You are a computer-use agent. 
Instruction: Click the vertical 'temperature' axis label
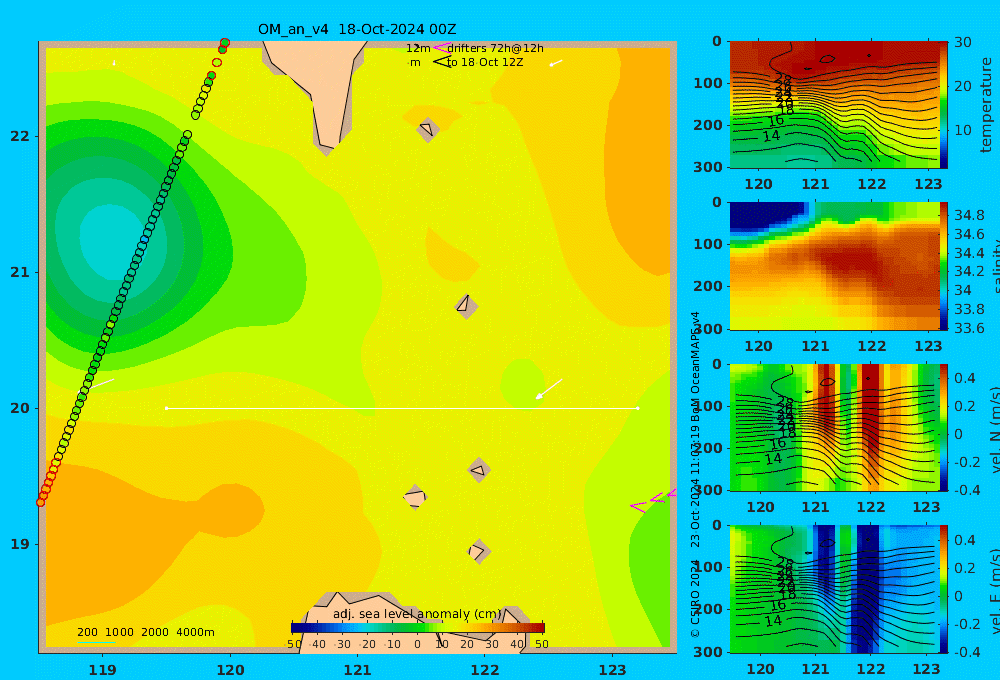tap(986, 105)
